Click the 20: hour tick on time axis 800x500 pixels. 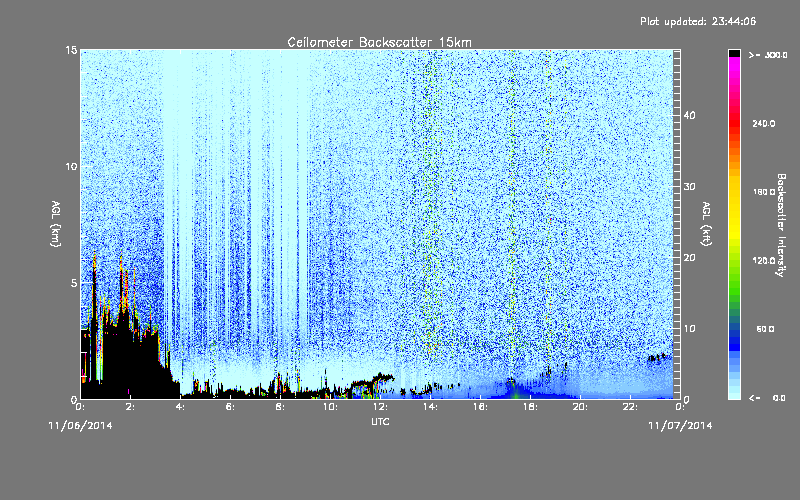tap(580, 407)
